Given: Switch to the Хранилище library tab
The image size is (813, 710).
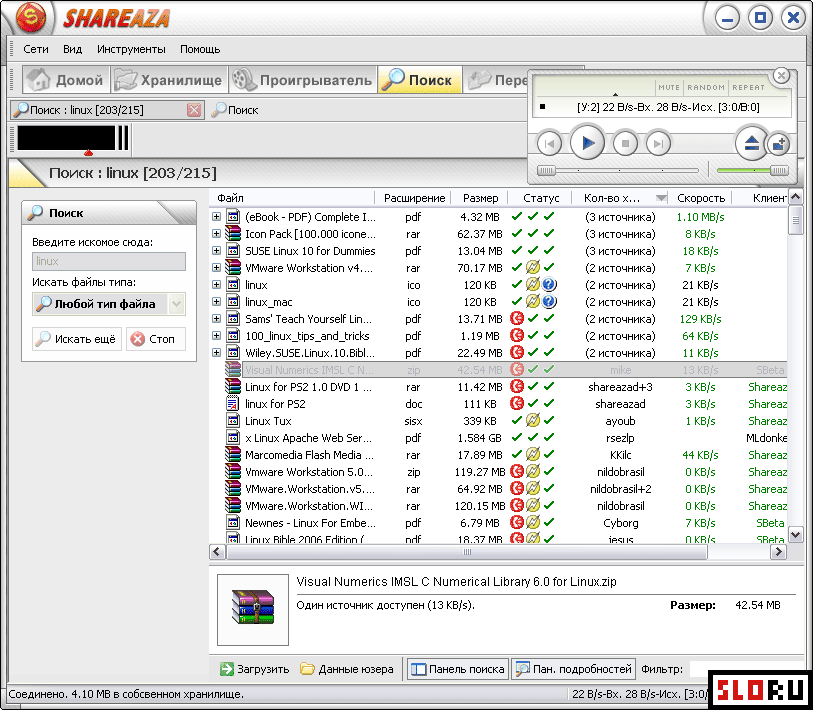Looking at the screenshot, I should coord(169,80).
